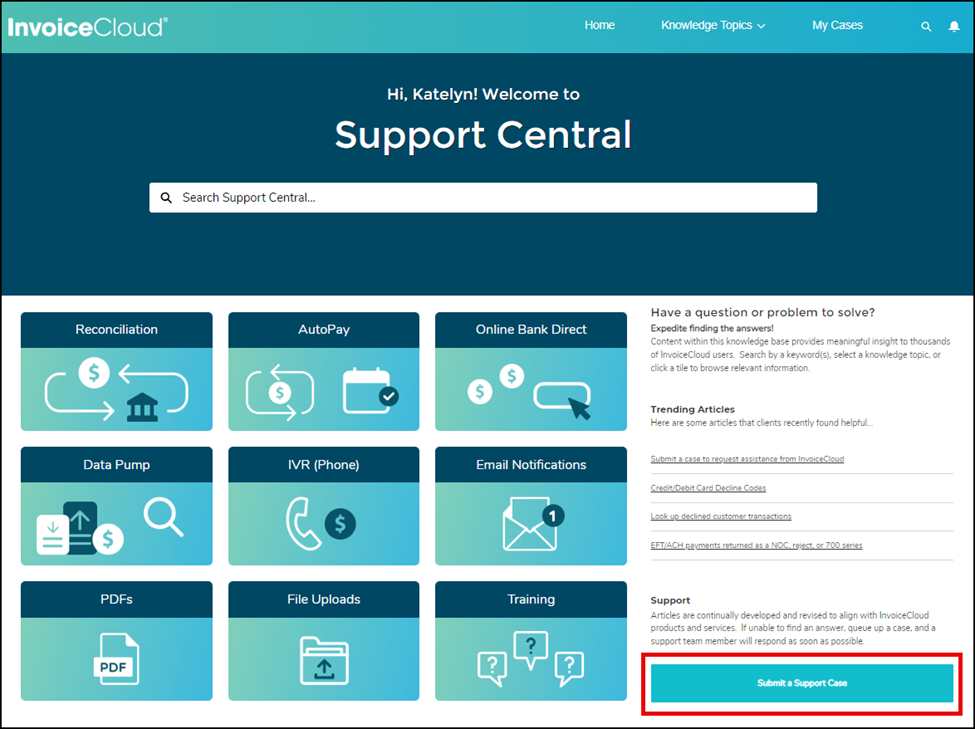Click the Search Support Central field
The image size is (975, 729).
[x=483, y=198]
